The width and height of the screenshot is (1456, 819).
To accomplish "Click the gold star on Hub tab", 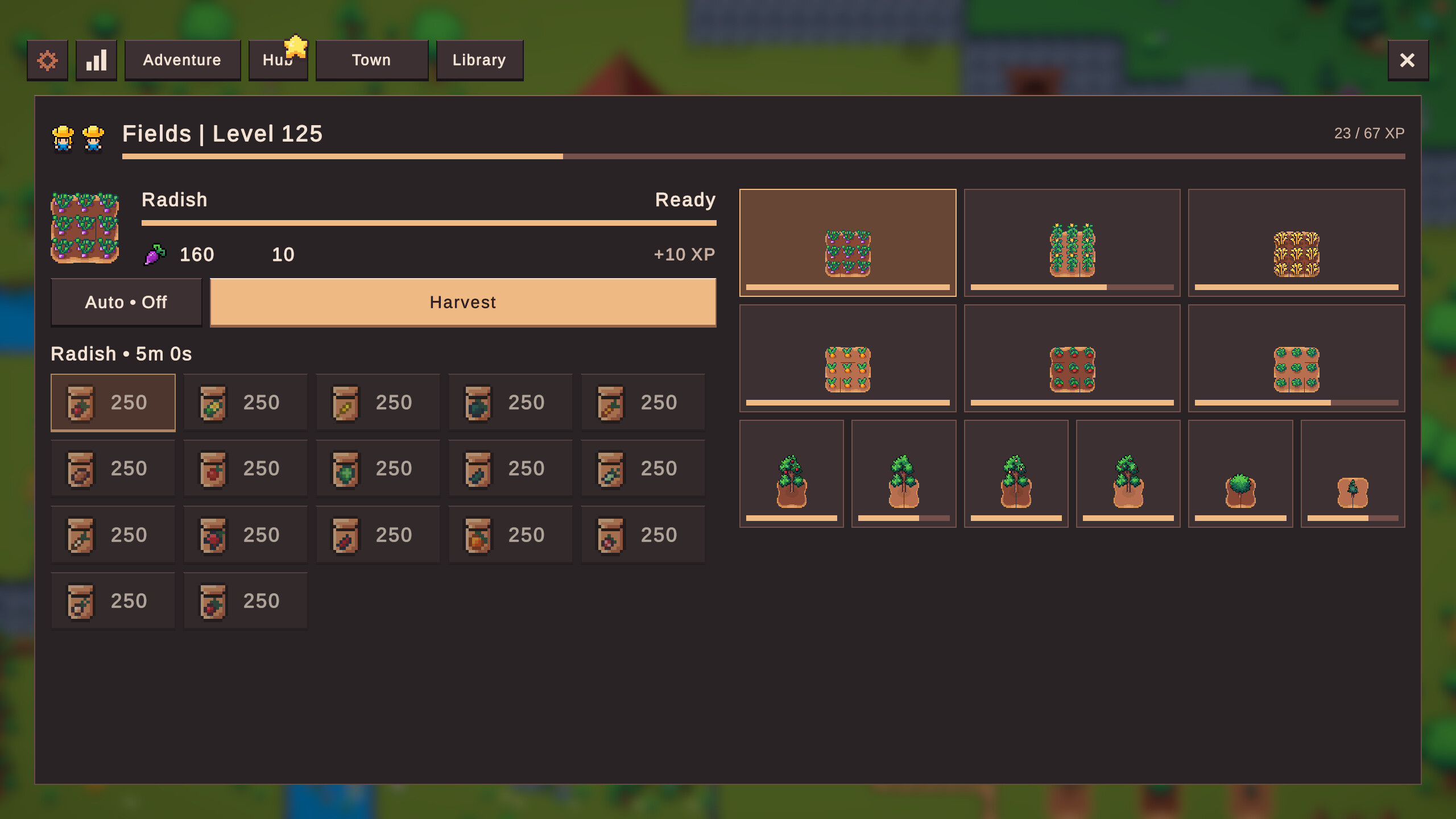I will (x=296, y=47).
